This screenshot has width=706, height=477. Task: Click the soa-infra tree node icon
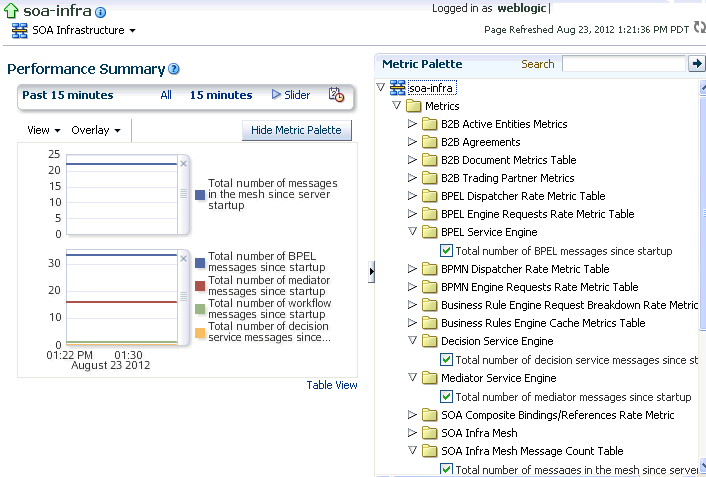pyautogui.click(x=397, y=88)
